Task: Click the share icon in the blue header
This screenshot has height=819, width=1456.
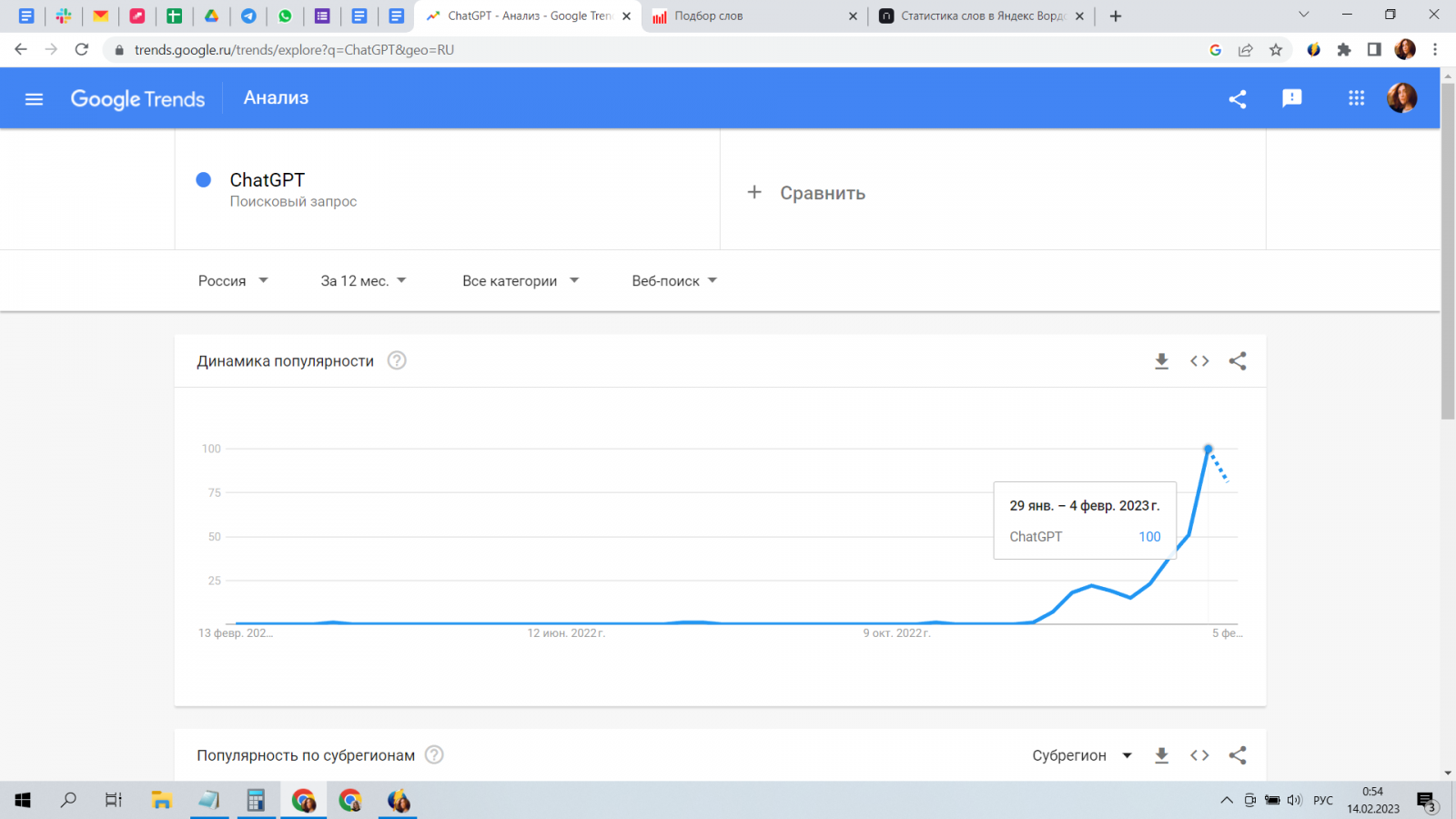Action: pyautogui.click(x=1237, y=99)
